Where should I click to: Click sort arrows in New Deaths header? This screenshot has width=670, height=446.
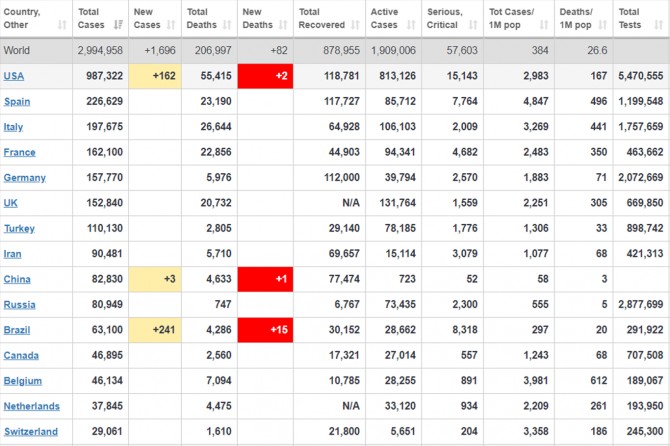point(284,24)
